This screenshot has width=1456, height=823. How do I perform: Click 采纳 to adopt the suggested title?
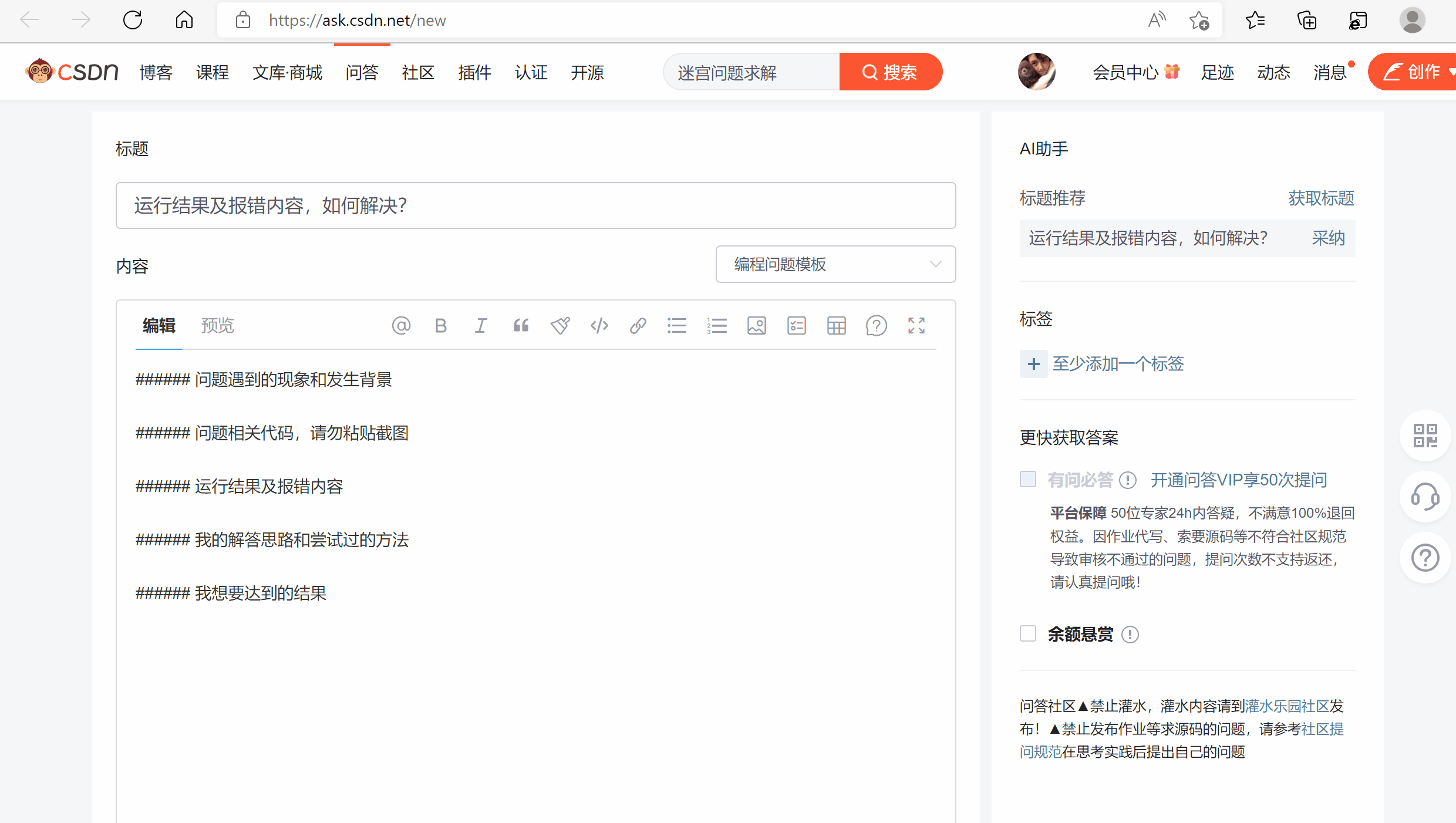(x=1328, y=238)
